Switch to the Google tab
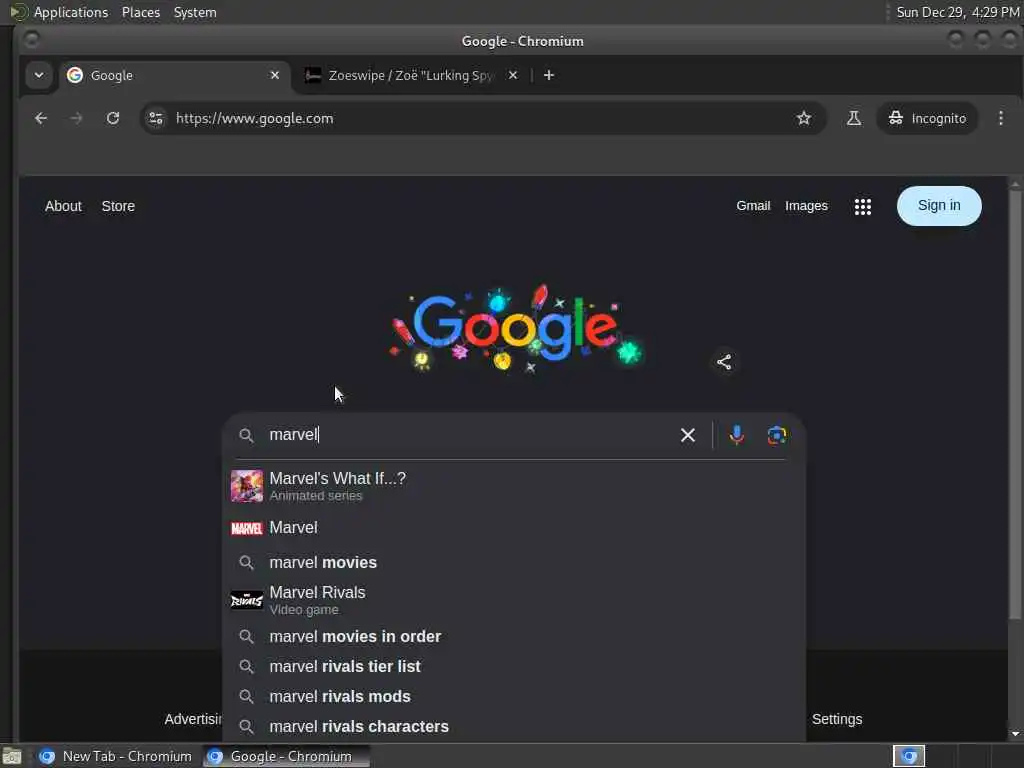This screenshot has width=1024, height=768. click(x=173, y=75)
